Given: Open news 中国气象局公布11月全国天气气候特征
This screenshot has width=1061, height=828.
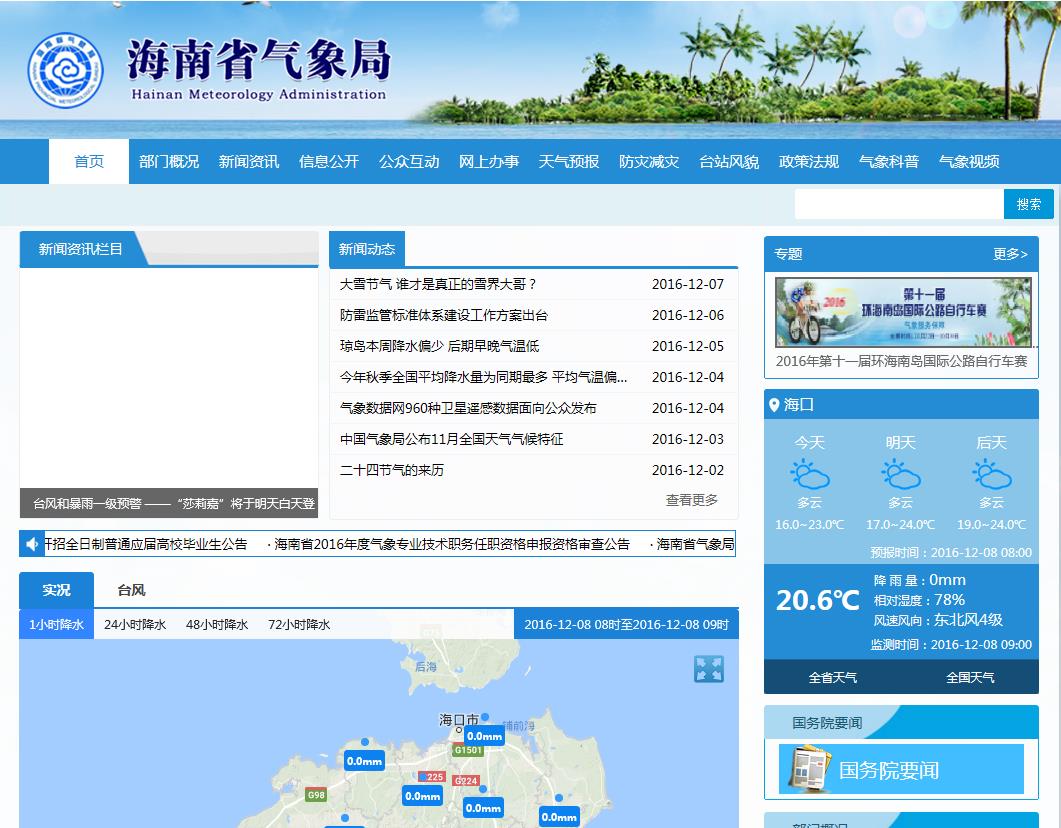Looking at the screenshot, I should click(x=451, y=440).
